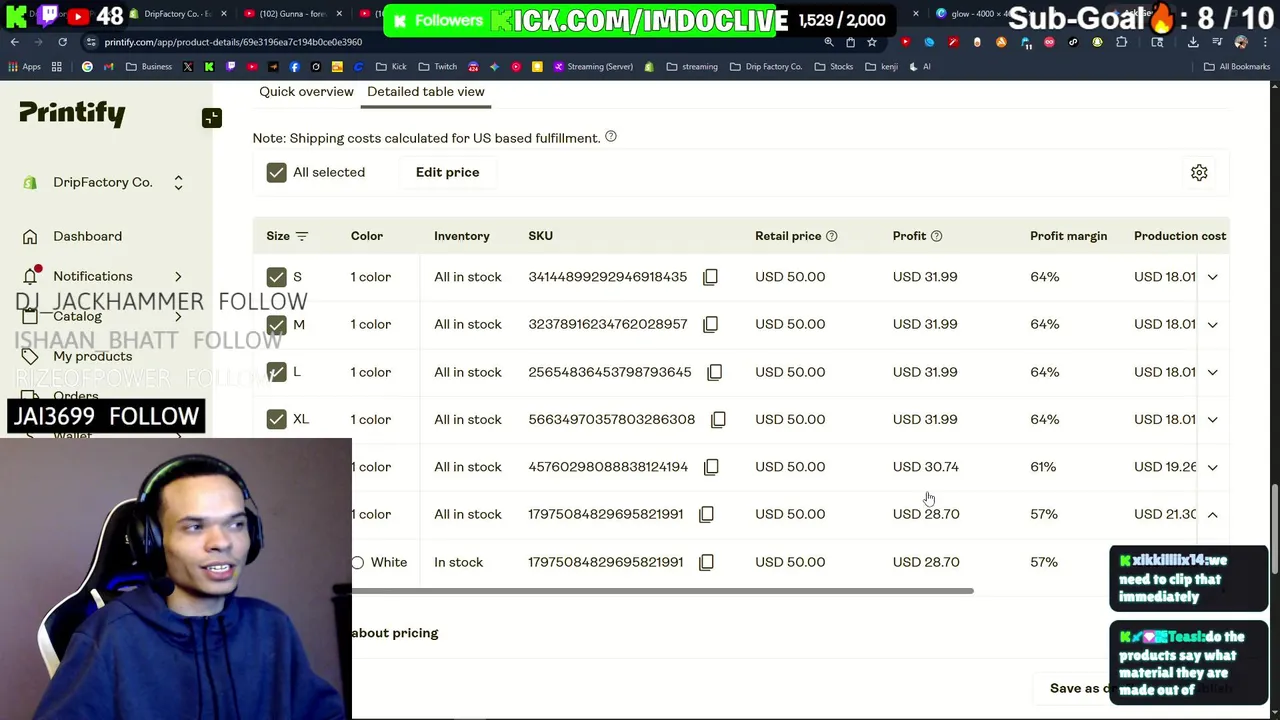This screenshot has width=1280, height=720.
Task: Expand size M row chevron
Action: click(1212, 324)
